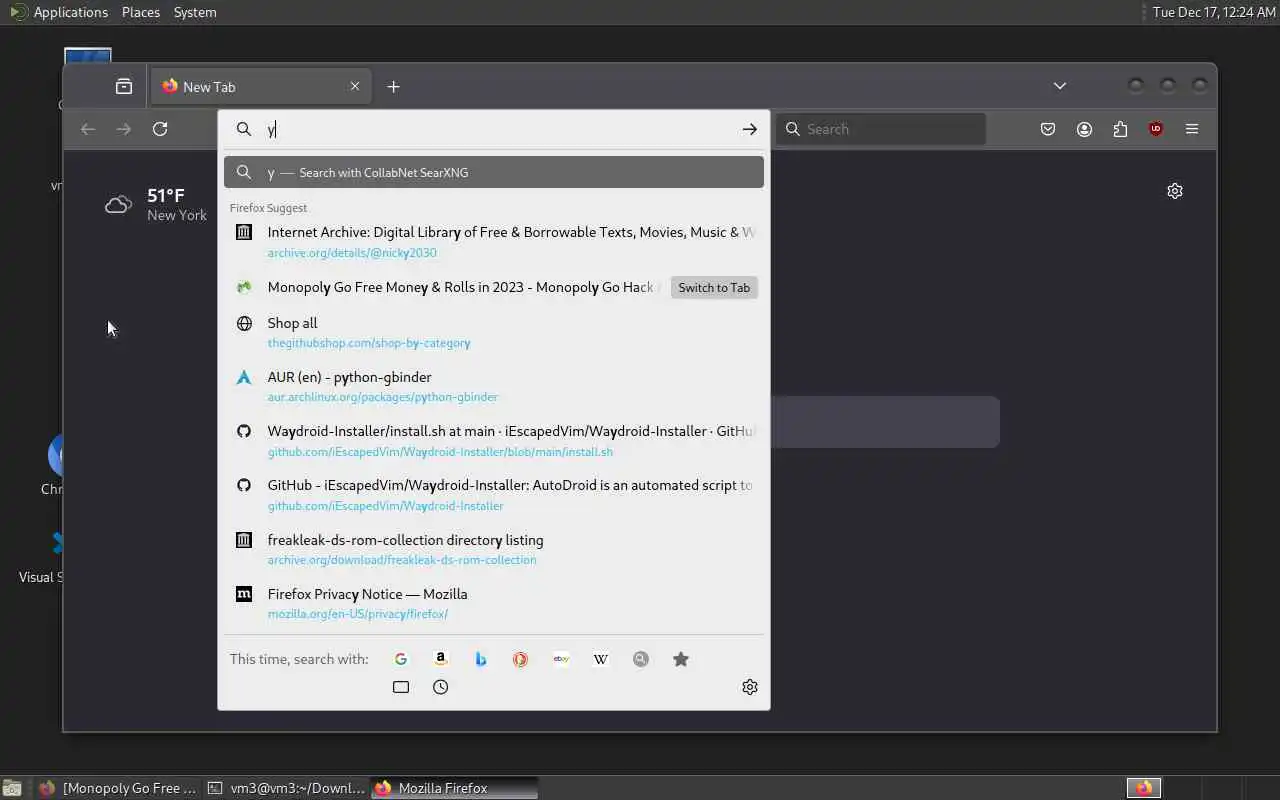Click the 51°F New York weather widget
Image resolution: width=1280 pixels, height=800 pixels.
point(157,204)
